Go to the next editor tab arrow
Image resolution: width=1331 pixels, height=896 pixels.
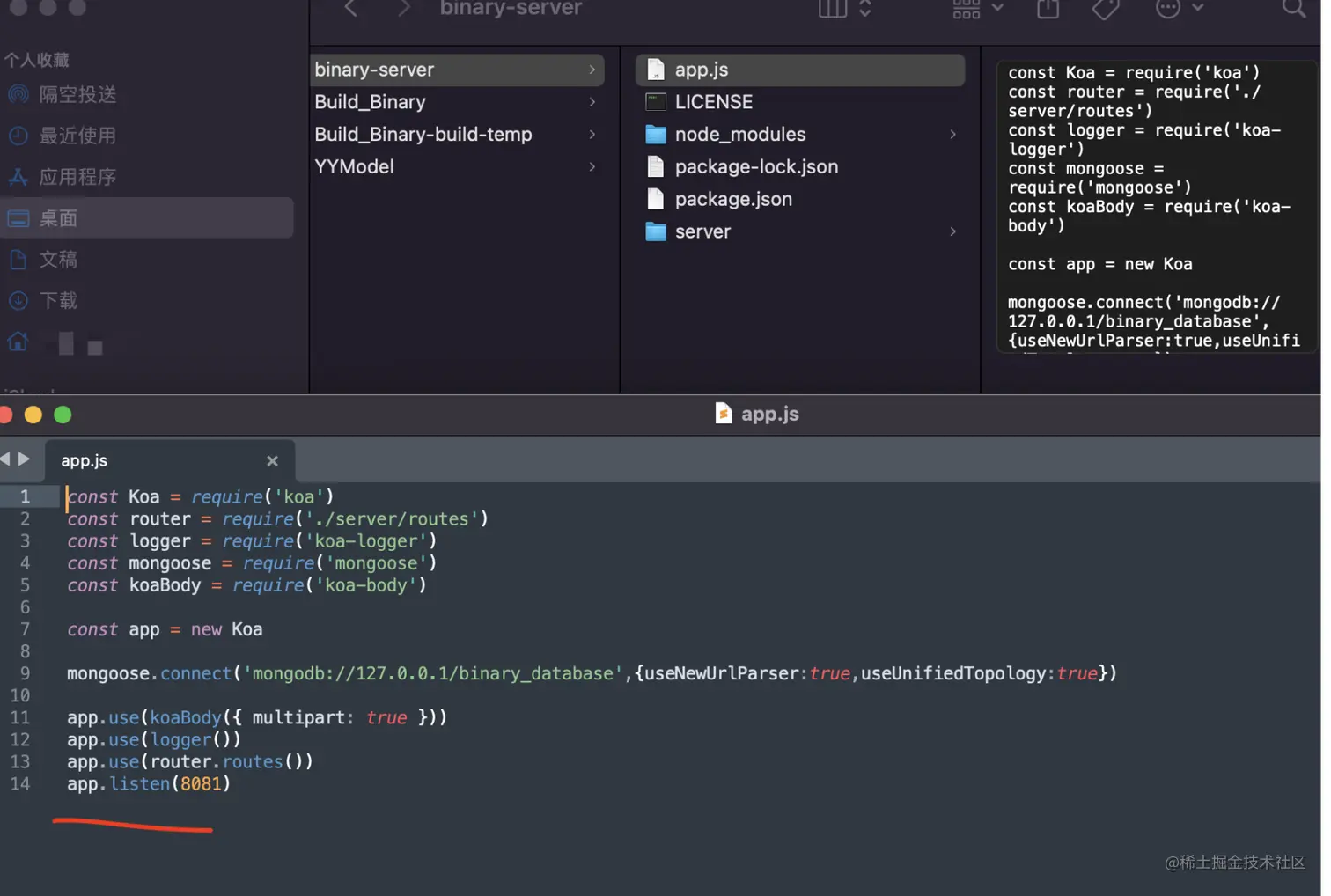pyautogui.click(x=24, y=459)
